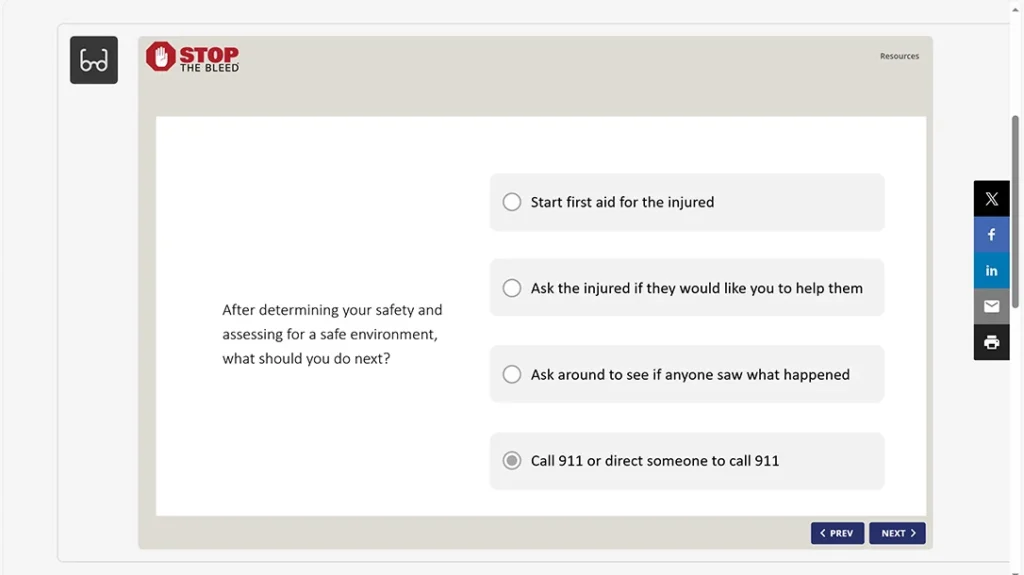Image resolution: width=1024 pixels, height=575 pixels.
Task: Share page via Facebook icon
Action: tap(991, 235)
